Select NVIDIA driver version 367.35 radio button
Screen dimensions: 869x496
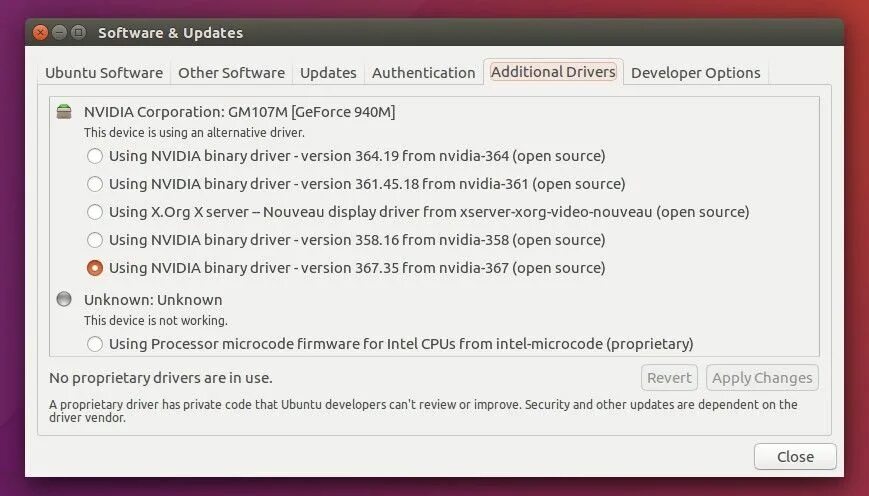pyautogui.click(x=95, y=268)
